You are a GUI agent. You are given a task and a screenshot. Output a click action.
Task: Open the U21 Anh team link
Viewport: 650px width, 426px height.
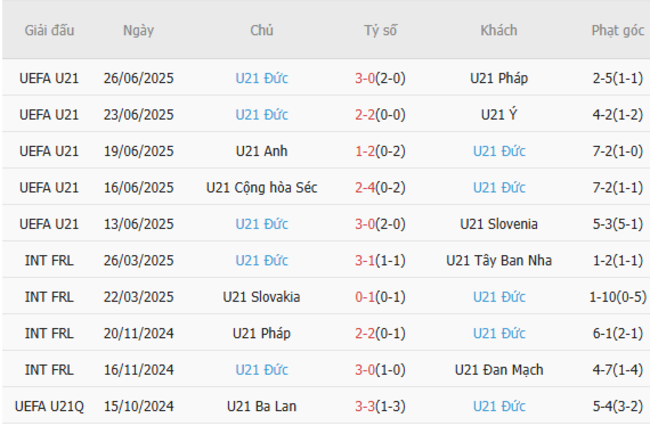(x=262, y=151)
